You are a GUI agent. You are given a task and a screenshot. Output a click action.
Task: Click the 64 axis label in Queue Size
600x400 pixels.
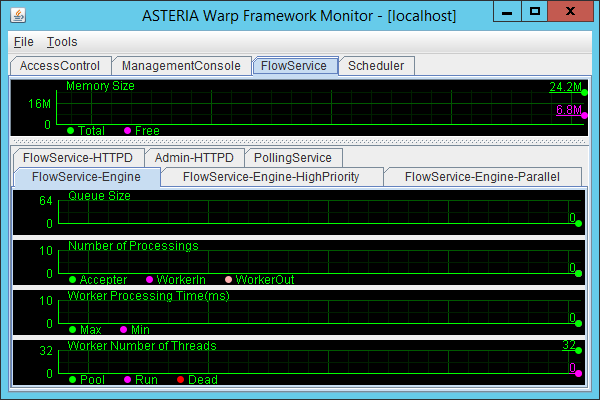tap(46, 201)
